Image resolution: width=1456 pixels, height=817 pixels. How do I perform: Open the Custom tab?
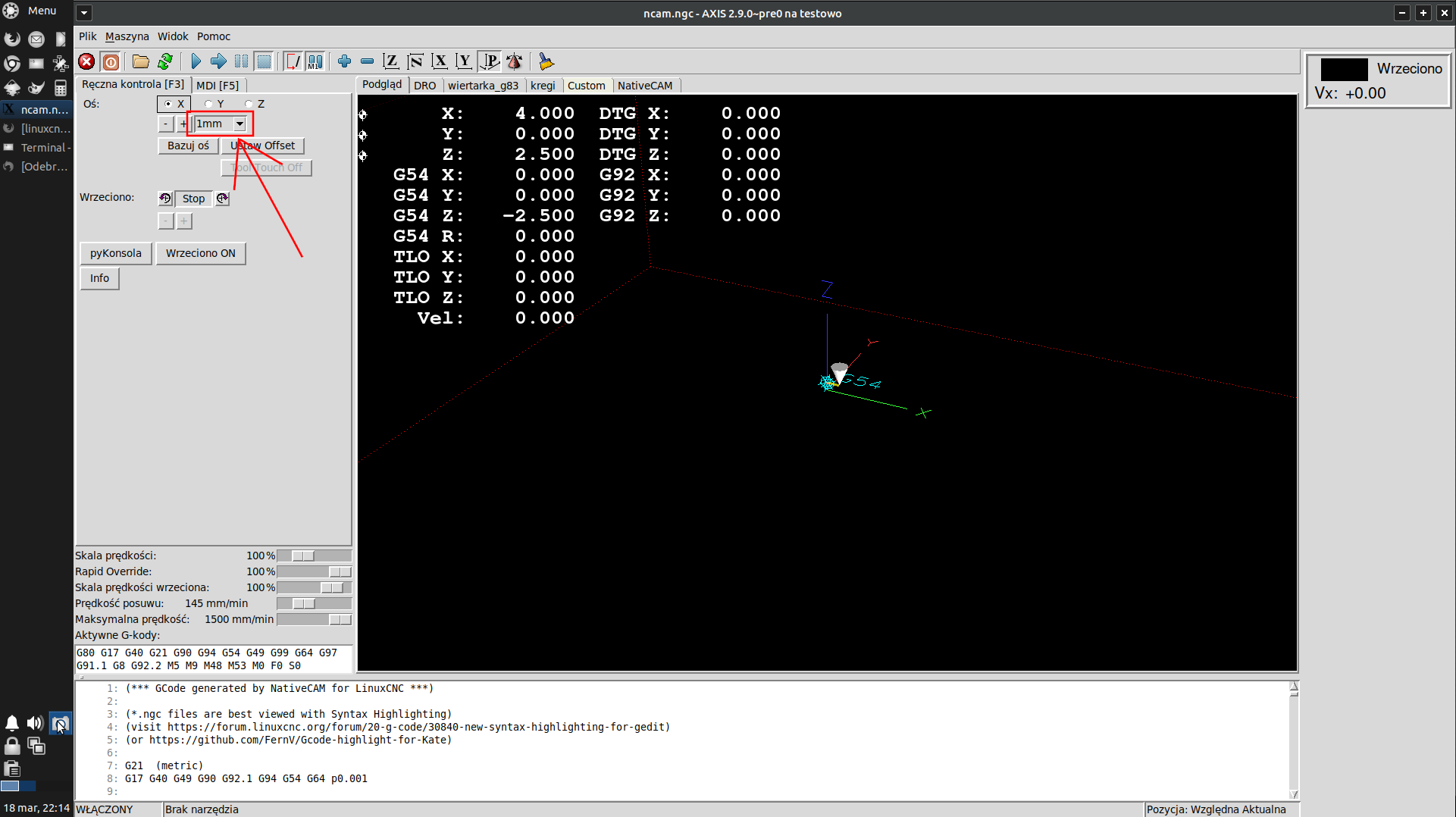click(587, 86)
